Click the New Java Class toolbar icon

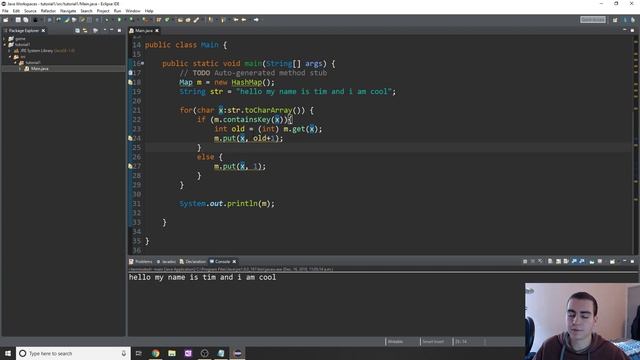tap(167, 20)
